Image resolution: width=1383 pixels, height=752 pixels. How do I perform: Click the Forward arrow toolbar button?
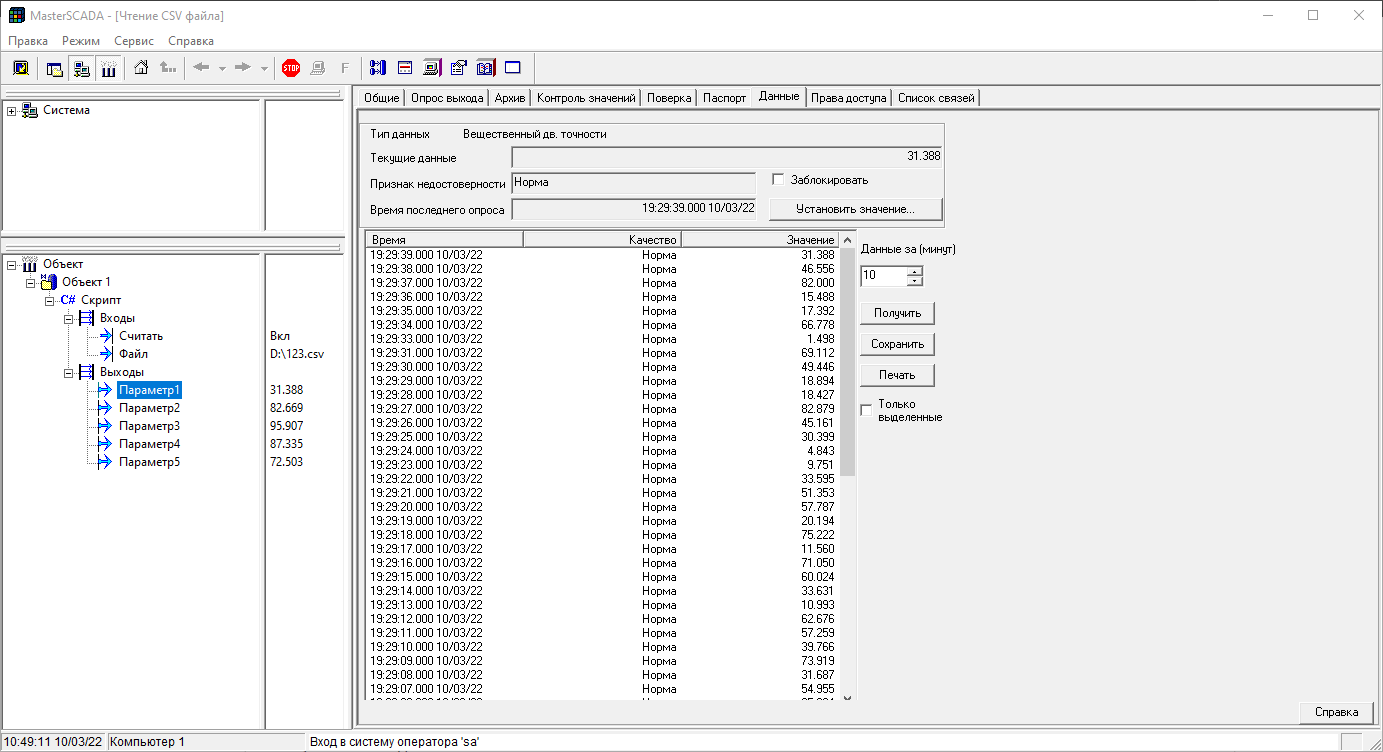242,68
